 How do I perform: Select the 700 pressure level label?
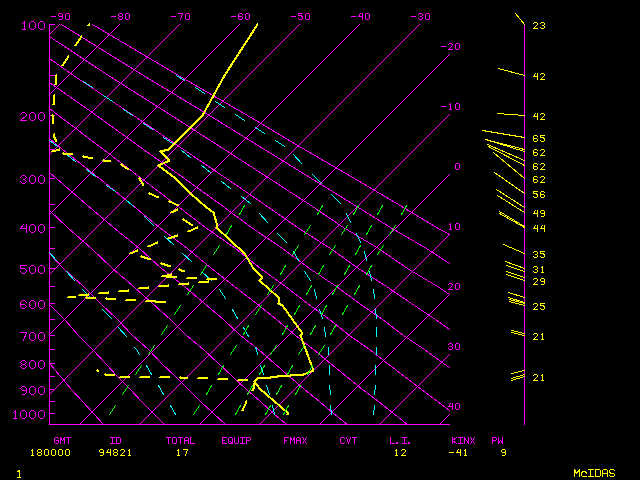pos(33,339)
